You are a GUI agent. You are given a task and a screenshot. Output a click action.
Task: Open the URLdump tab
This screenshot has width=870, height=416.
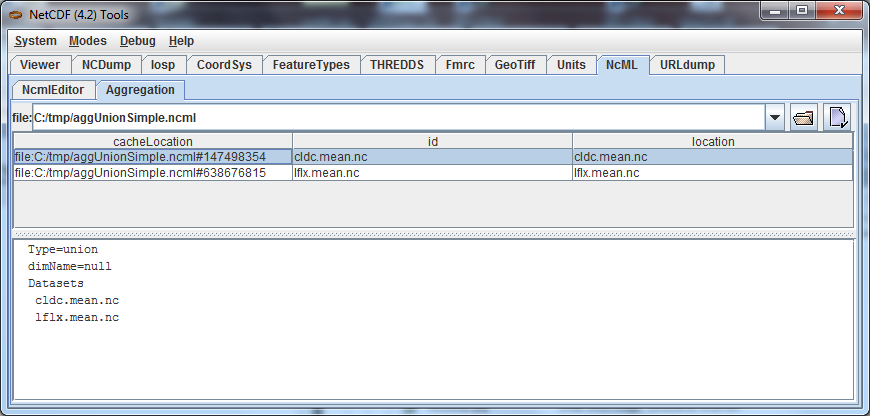coord(687,65)
